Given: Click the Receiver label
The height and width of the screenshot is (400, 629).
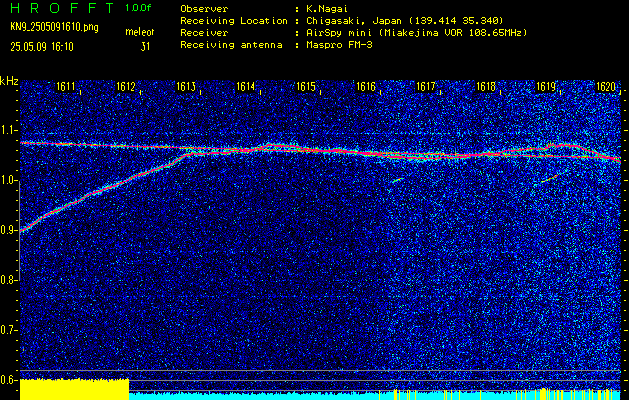Looking at the screenshot, I should point(204,33).
